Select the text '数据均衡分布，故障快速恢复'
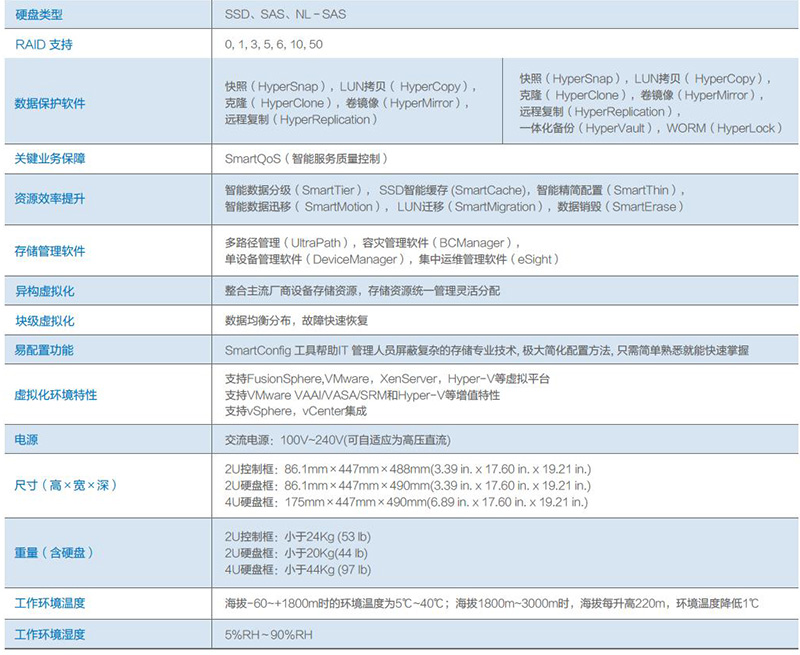800x655 pixels. 296,320
